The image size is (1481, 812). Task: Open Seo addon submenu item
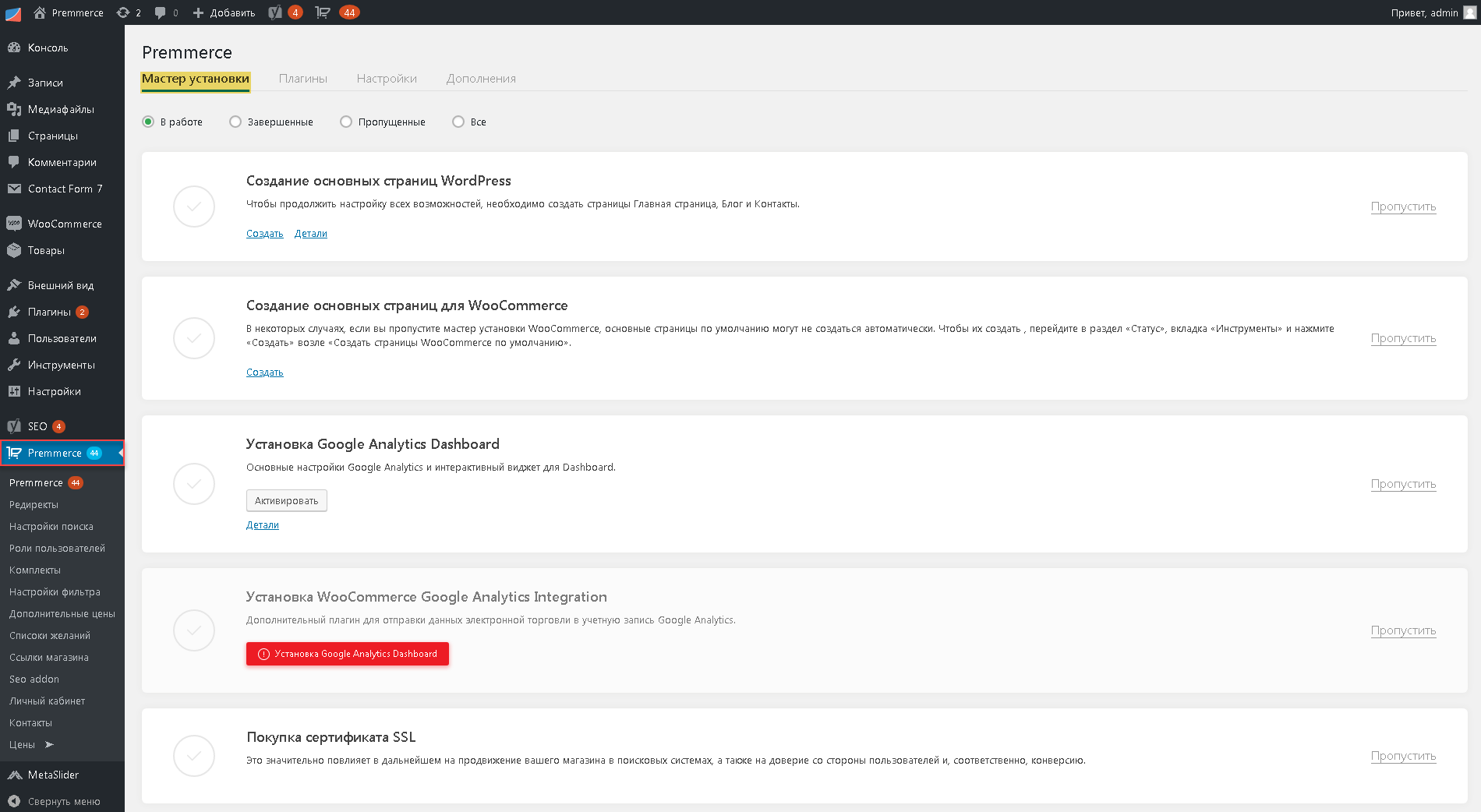[x=34, y=680]
